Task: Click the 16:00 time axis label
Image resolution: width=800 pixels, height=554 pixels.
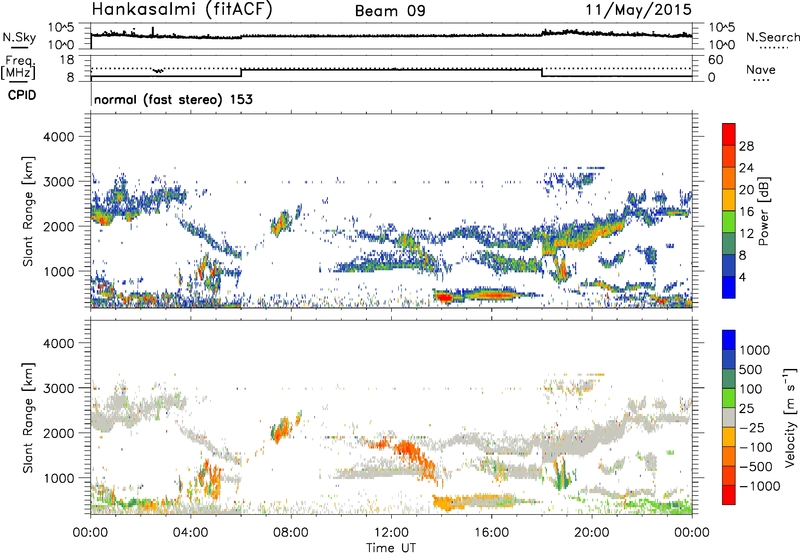Action: point(491,533)
